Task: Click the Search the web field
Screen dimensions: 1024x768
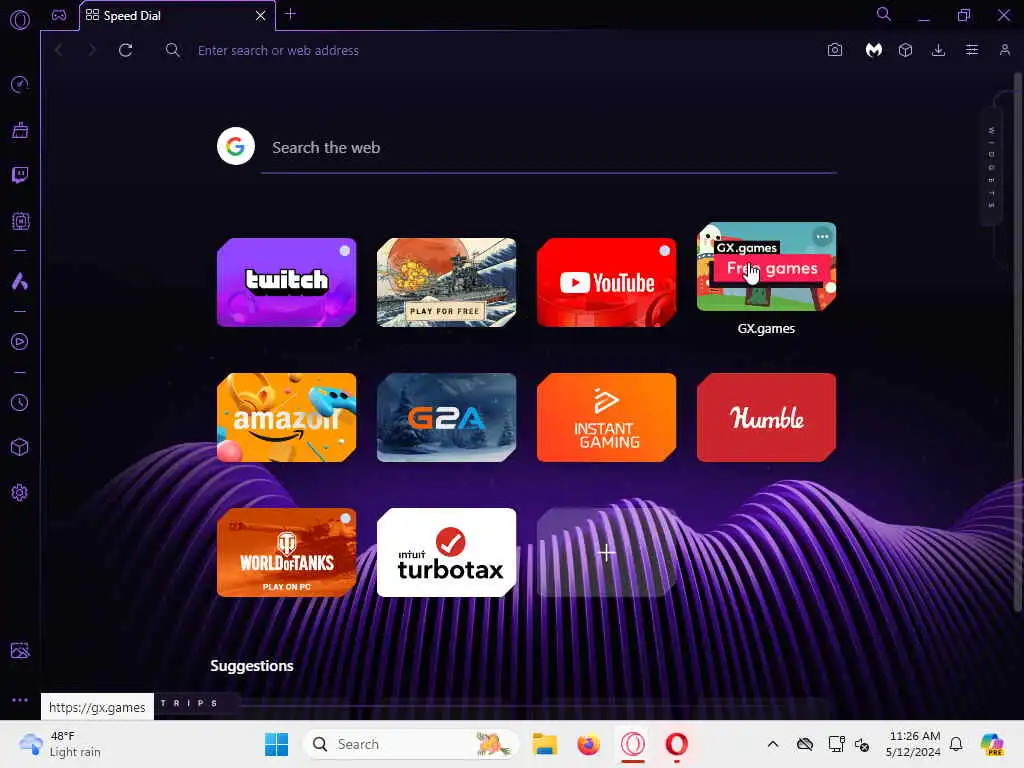Action: point(549,148)
